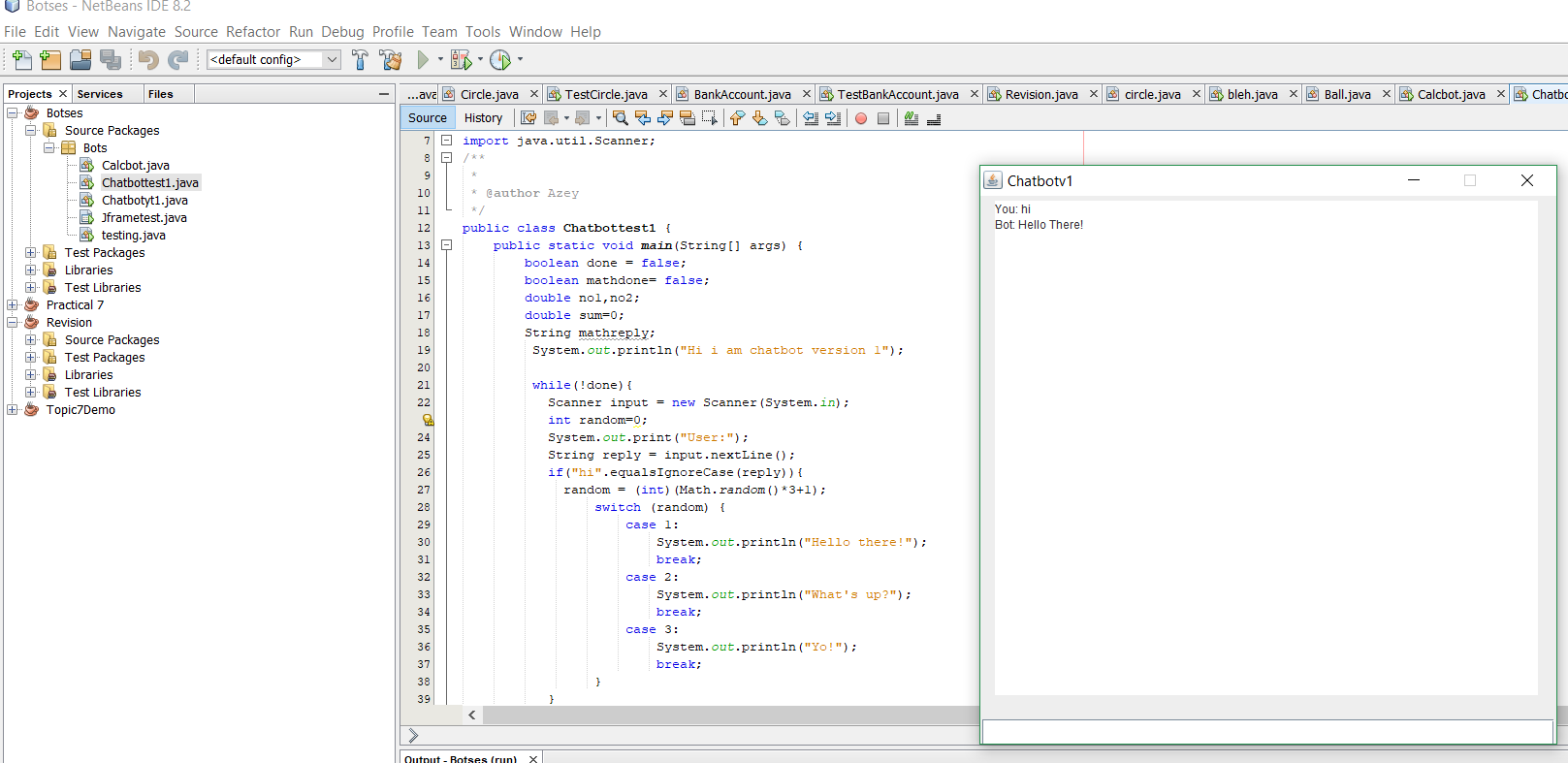Click the Chatbotv1 message input field

(x=1266, y=731)
